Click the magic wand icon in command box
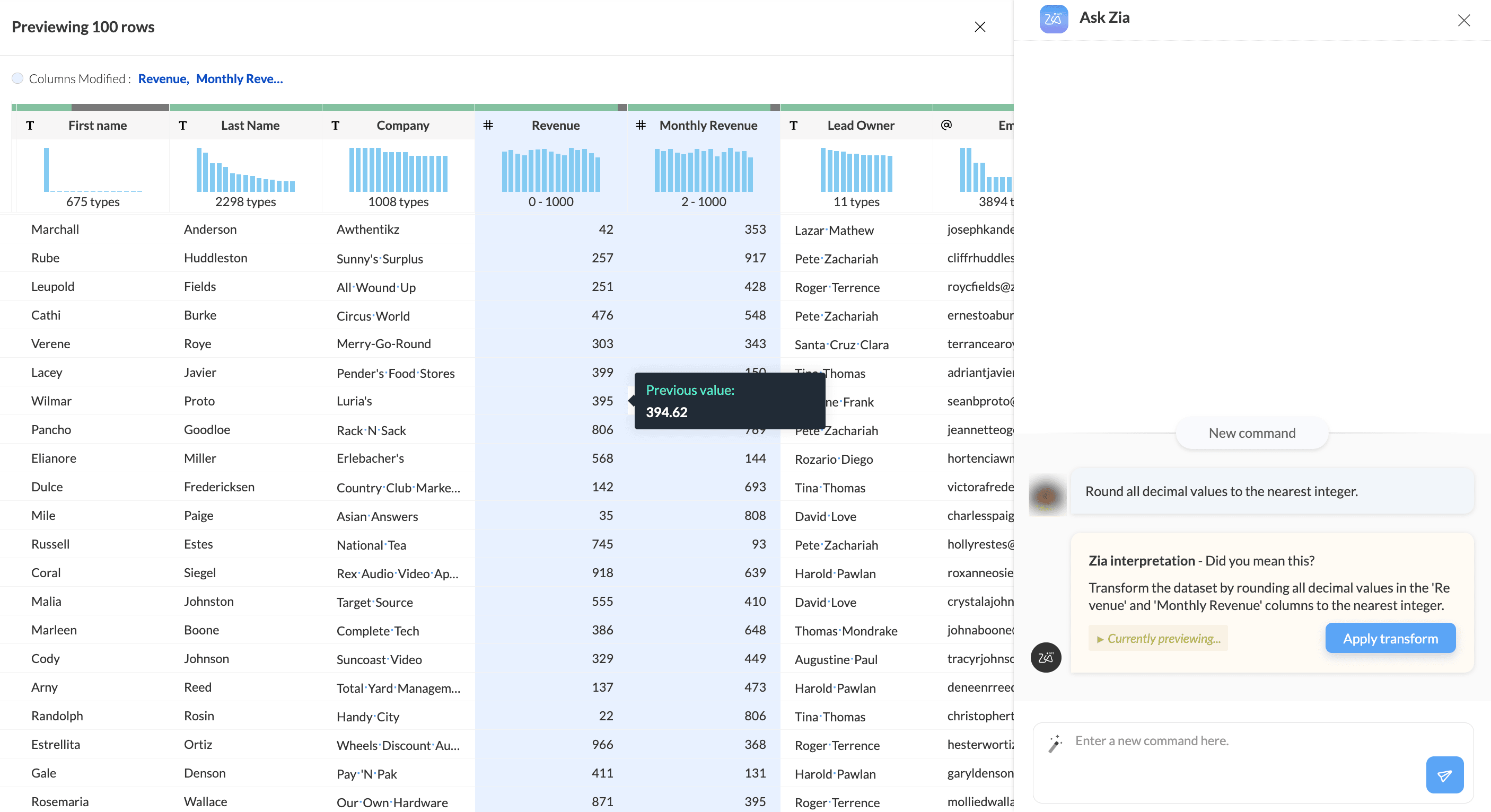 pos(1055,743)
